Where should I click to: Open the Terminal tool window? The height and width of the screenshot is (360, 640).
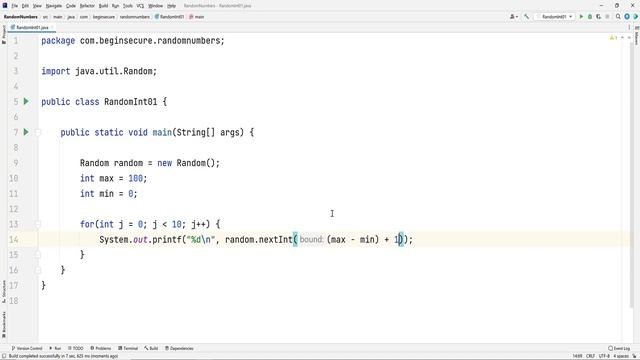pyautogui.click(x=128, y=348)
